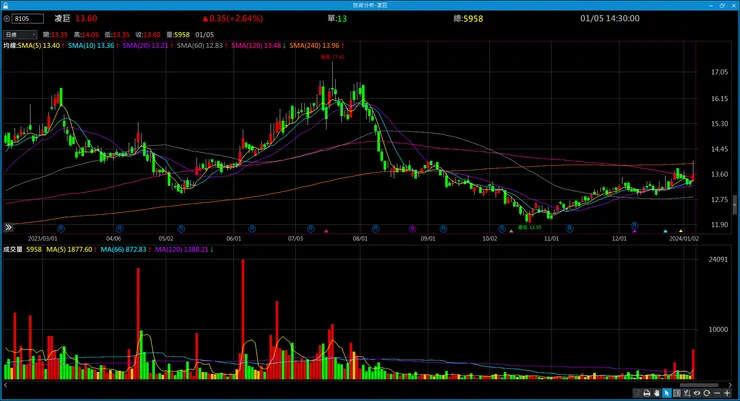The width and height of the screenshot is (740, 401).
Task: Expand the double-chevron panel at chart left
Action: click(x=8, y=227)
